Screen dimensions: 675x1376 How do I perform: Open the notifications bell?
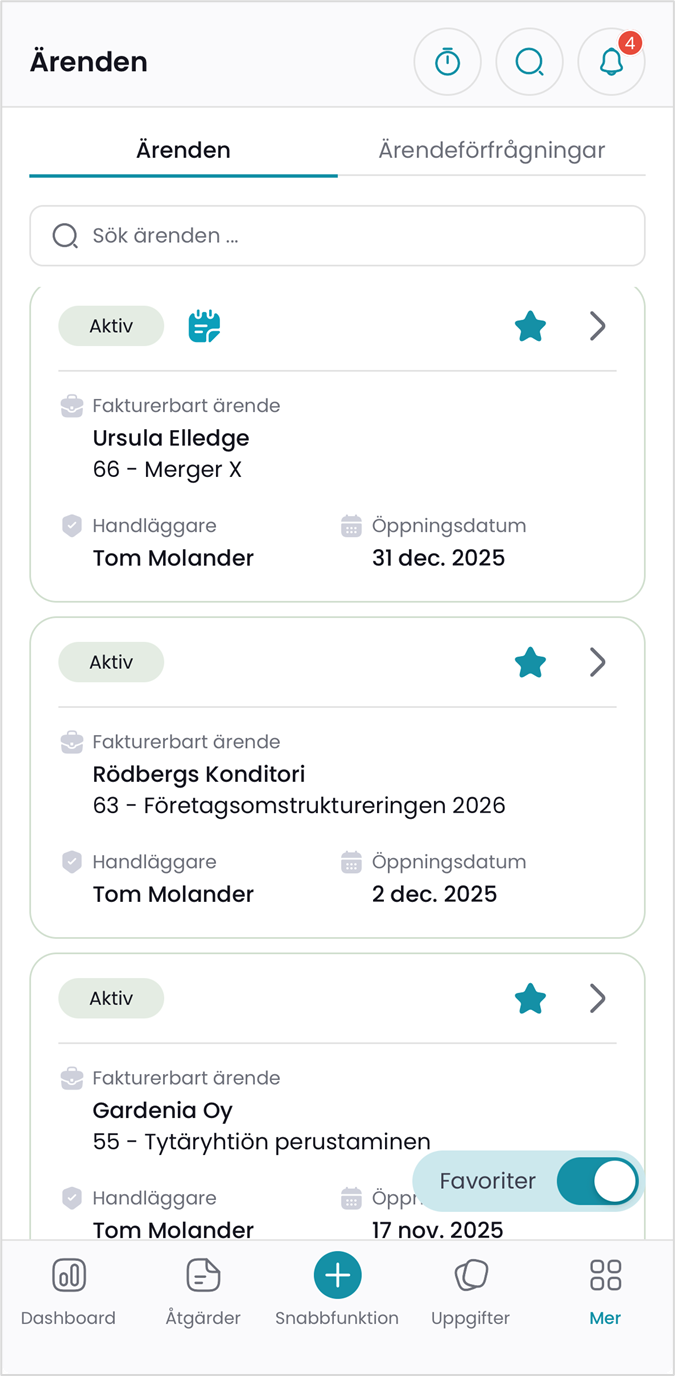611,62
